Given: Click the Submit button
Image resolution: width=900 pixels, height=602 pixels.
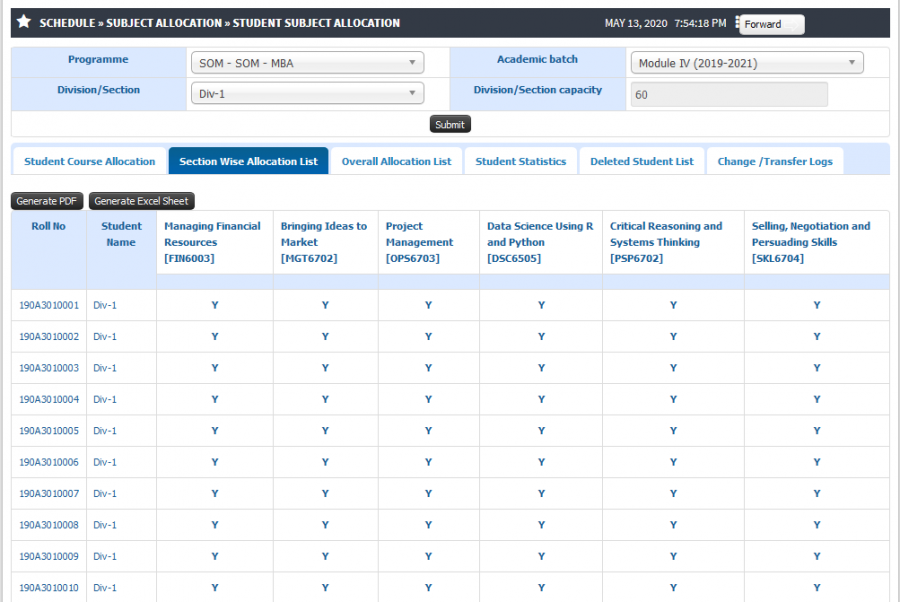Looking at the screenshot, I should coord(450,125).
